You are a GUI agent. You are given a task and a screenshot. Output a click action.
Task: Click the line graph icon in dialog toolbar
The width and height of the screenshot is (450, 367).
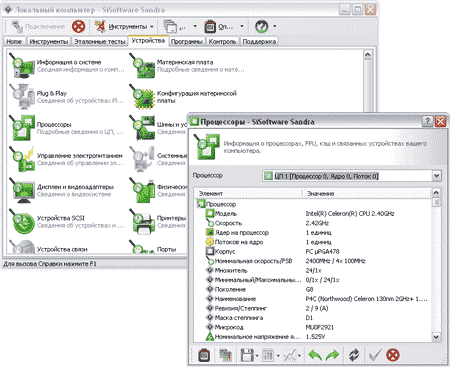289,355
